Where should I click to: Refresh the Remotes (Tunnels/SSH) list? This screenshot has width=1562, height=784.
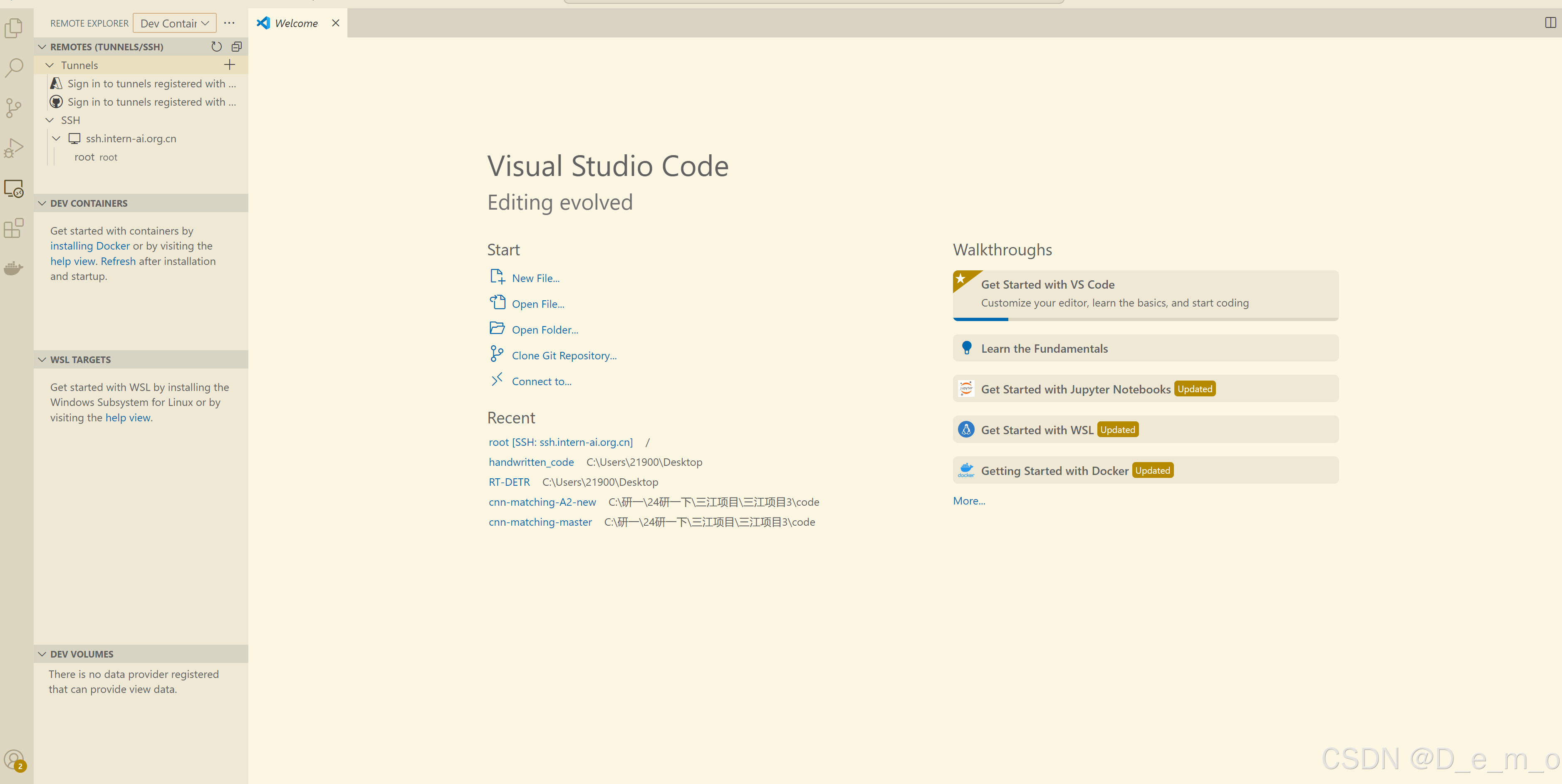pos(216,47)
